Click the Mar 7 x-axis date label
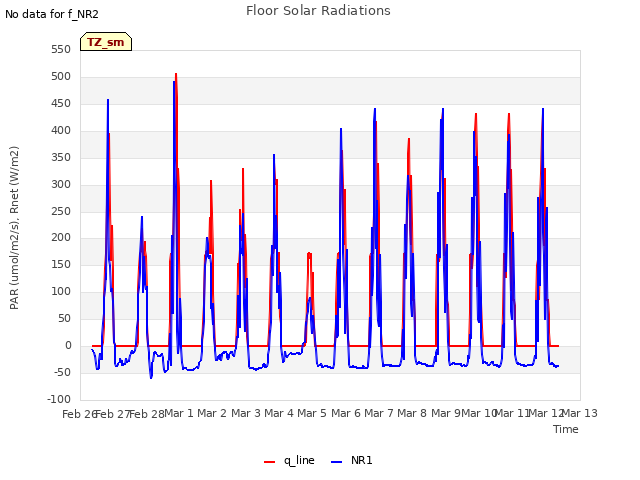The image size is (640, 480). 379,413
